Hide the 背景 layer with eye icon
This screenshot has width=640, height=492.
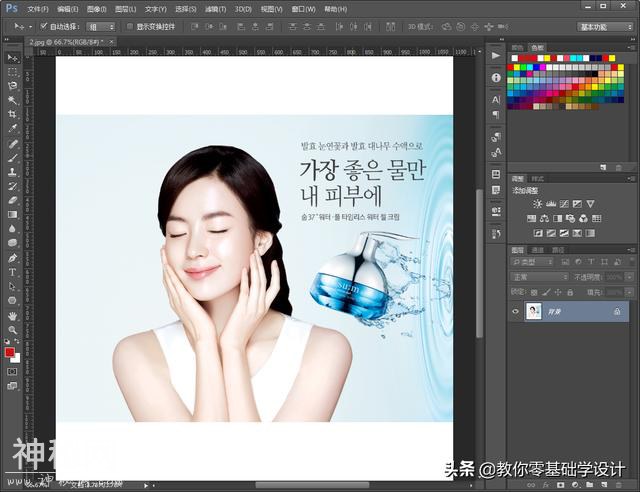(516, 312)
